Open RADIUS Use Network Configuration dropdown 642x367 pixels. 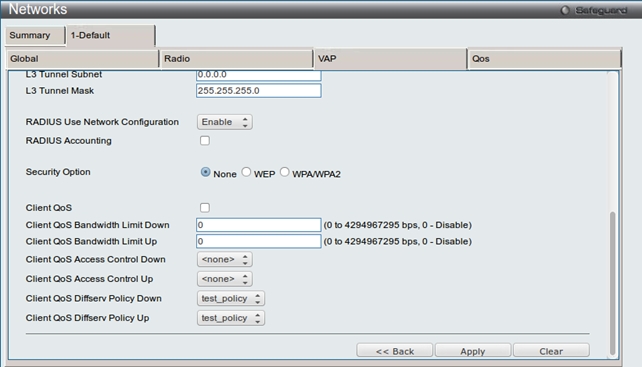[225, 122]
